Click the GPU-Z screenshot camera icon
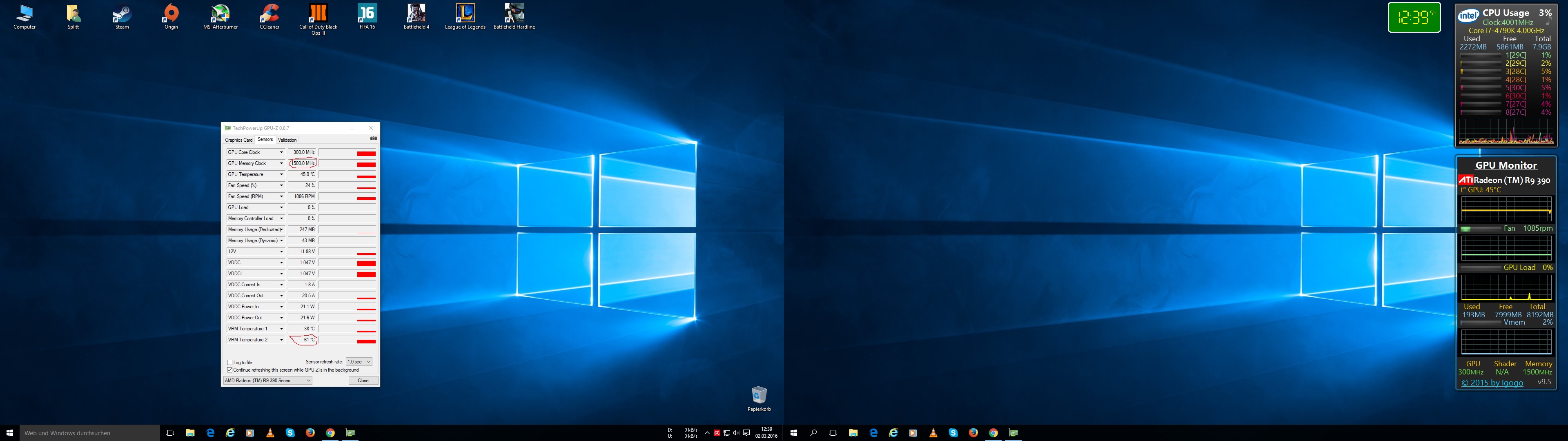 tap(373, 139)
